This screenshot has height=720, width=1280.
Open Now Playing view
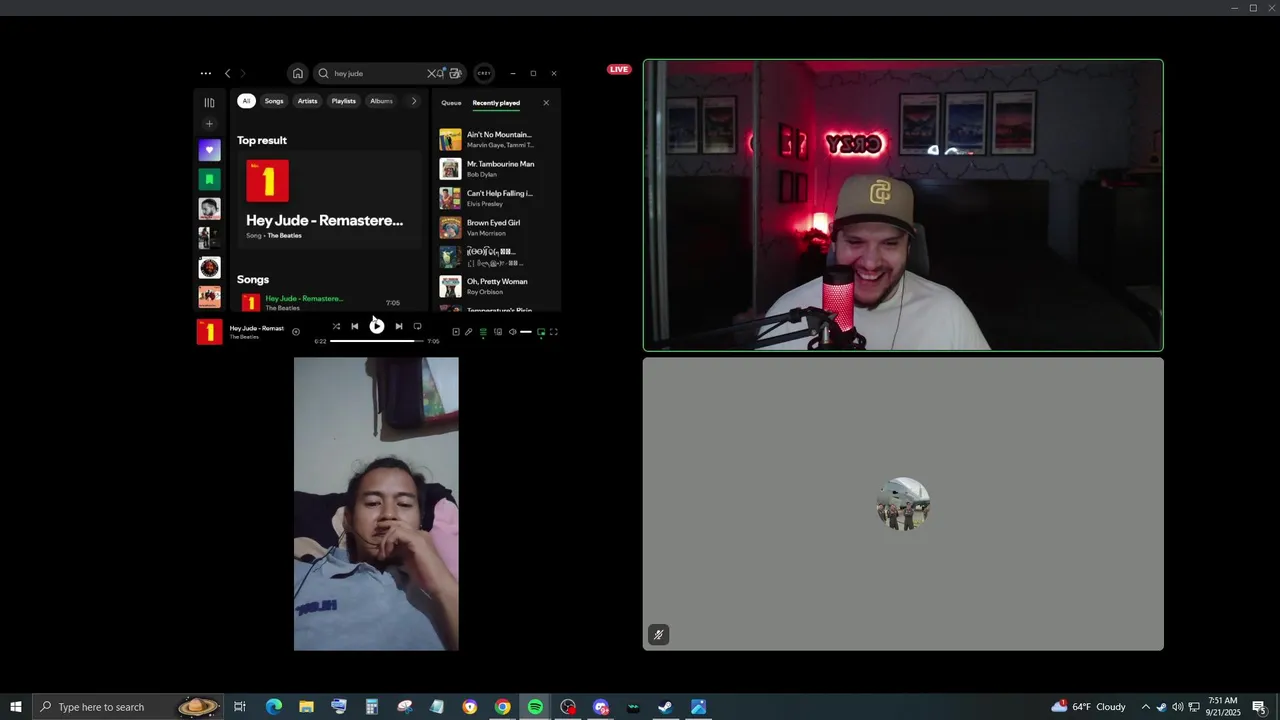pos(456,332)
